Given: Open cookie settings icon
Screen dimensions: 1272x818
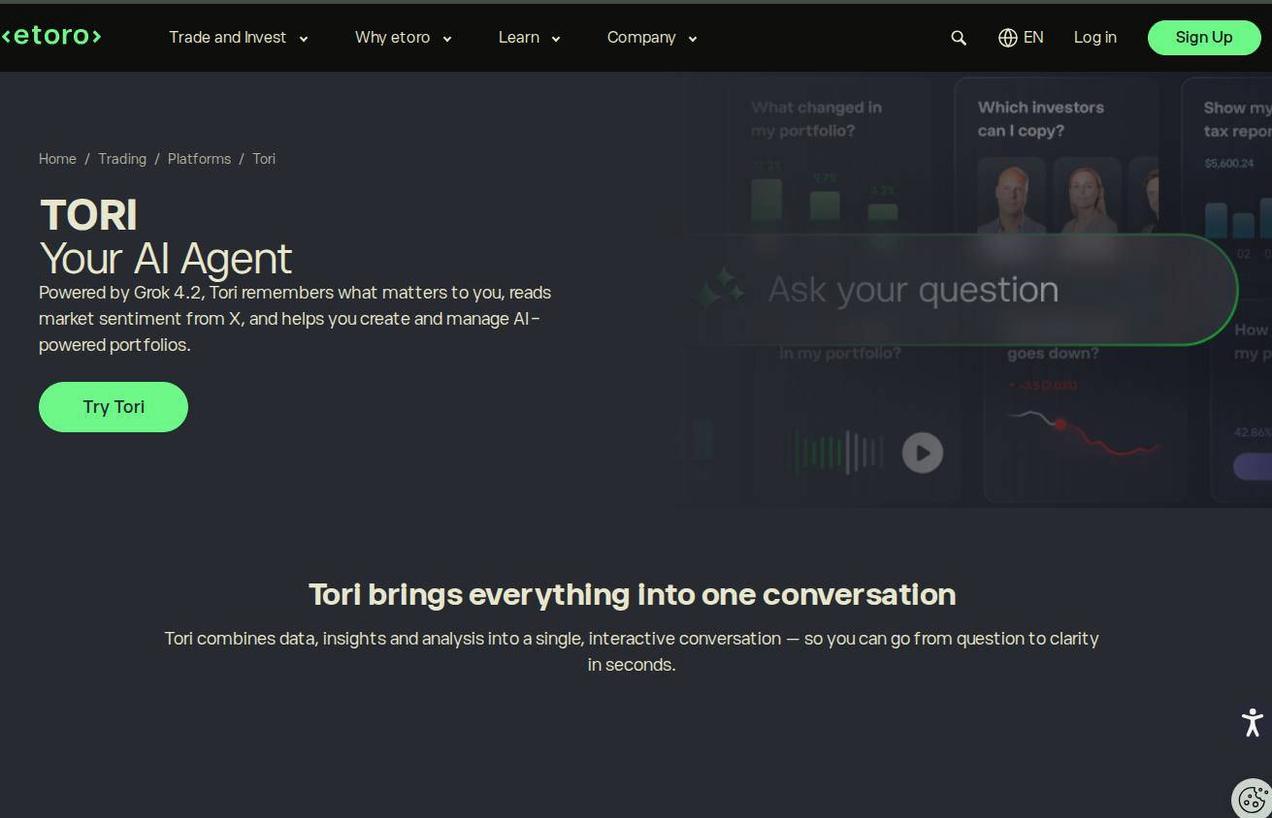Looking at the screenshot, I should coord(1252,798).
